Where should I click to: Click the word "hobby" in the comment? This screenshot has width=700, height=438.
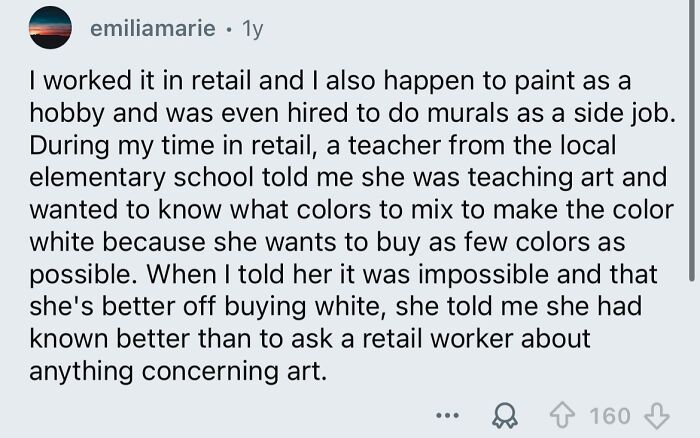[62, 115]
